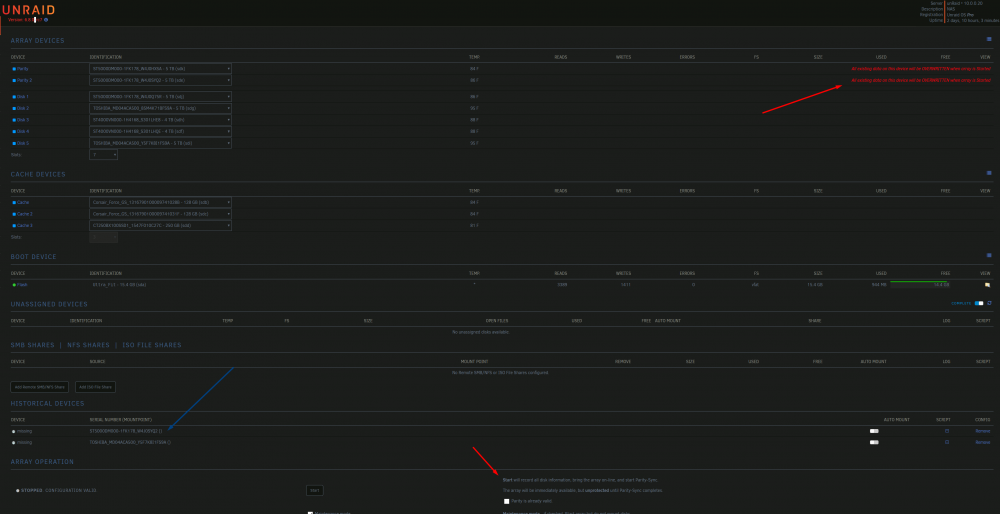This screenshot has width=1000, height=514.
Task: Click Add Remote SMB/NFS Share button
Action: (x=40, y=386)
